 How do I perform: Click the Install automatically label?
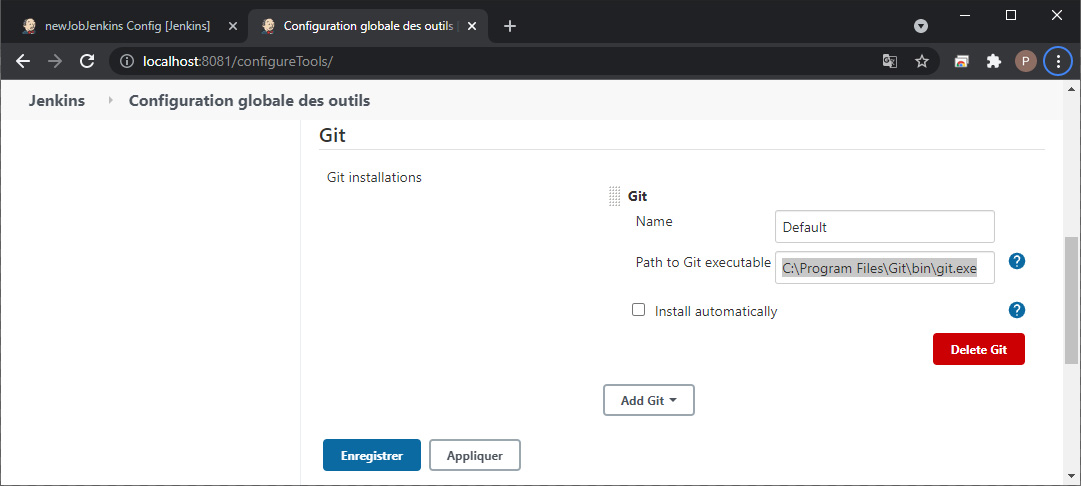pos(716,311)
